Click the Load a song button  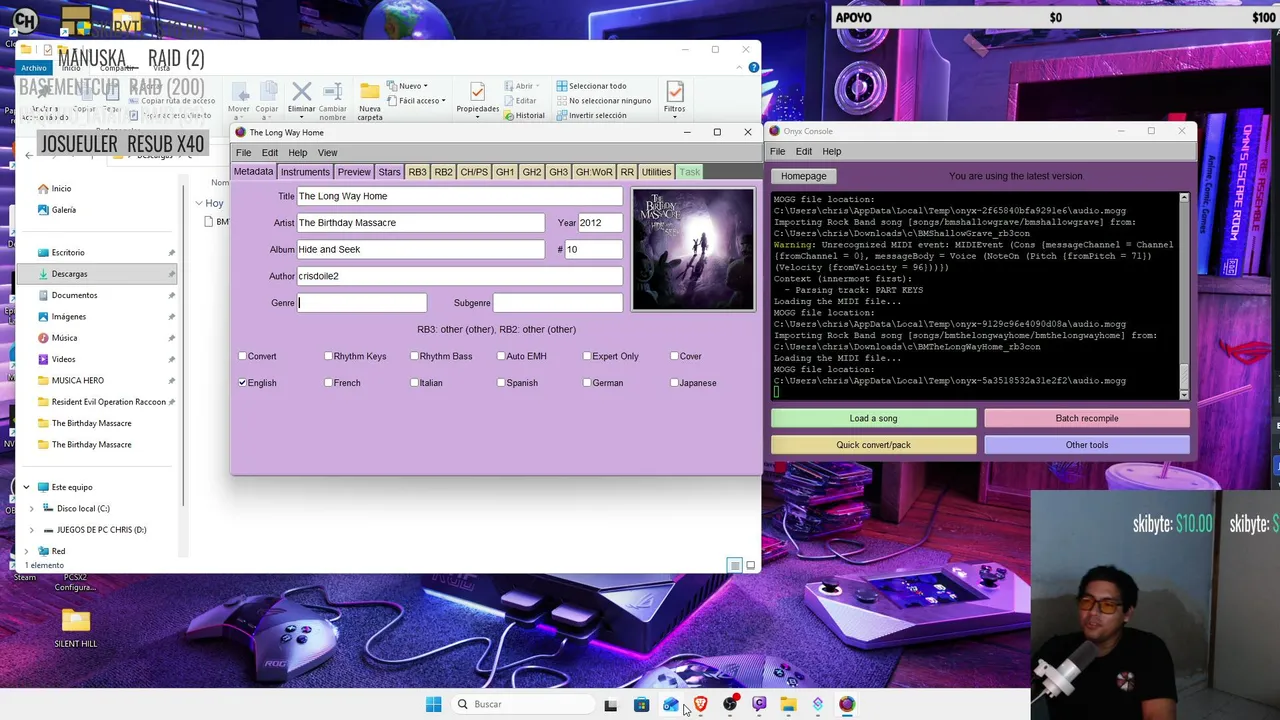pyautogui.click(x=873, y=418)
